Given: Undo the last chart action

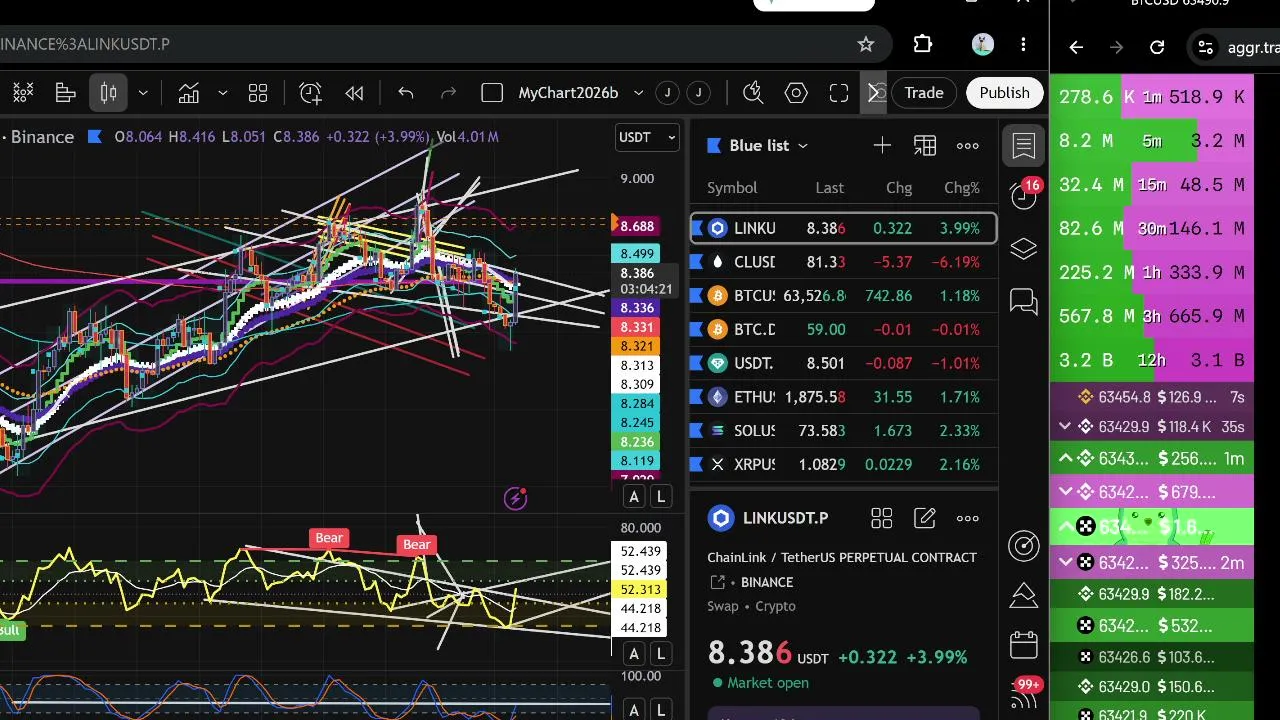Looking at the screenshot, I should point(406,93).
